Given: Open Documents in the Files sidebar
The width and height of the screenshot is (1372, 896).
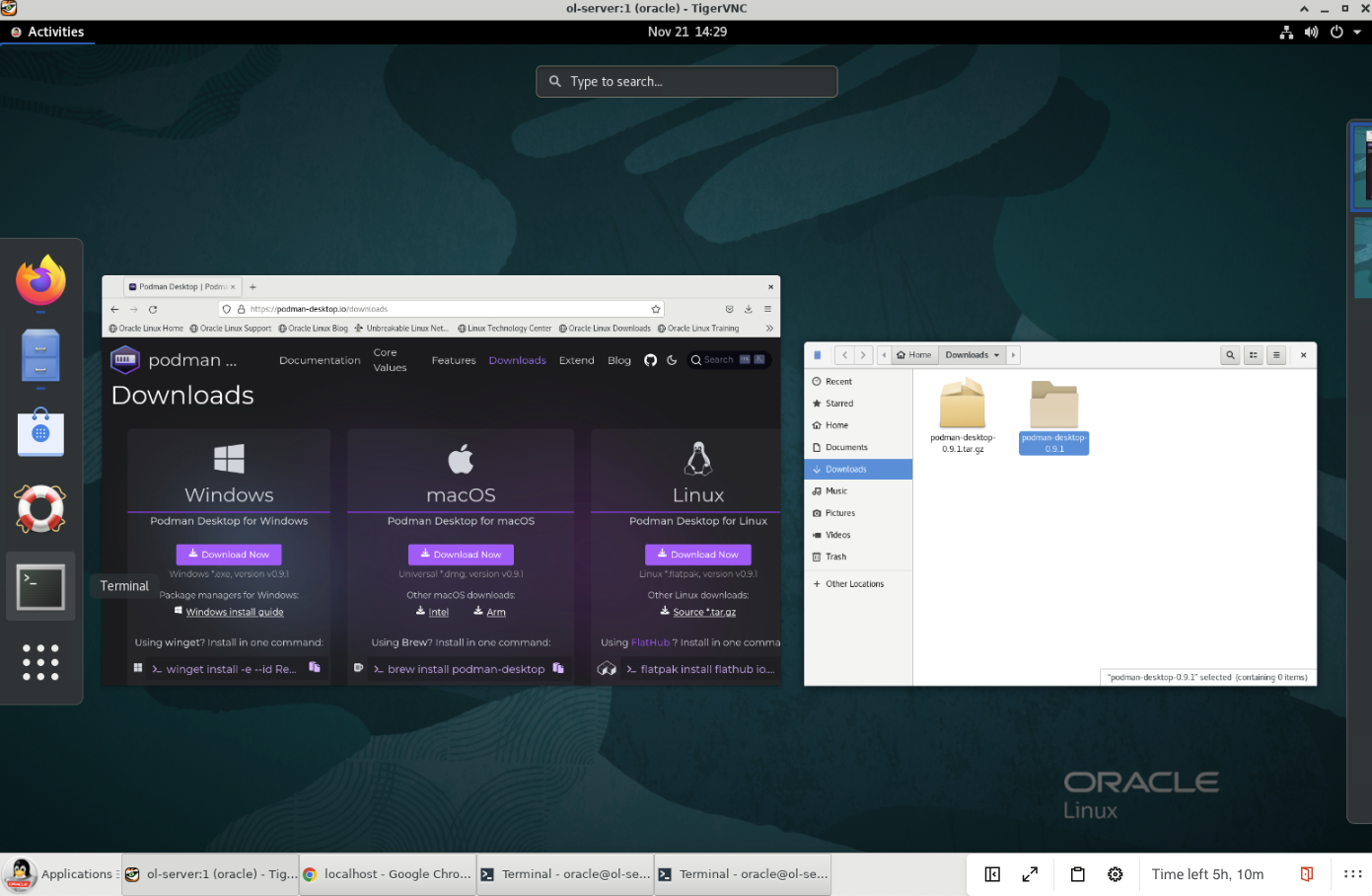Looking at the screenshot, I should click(x=858, y=448).
